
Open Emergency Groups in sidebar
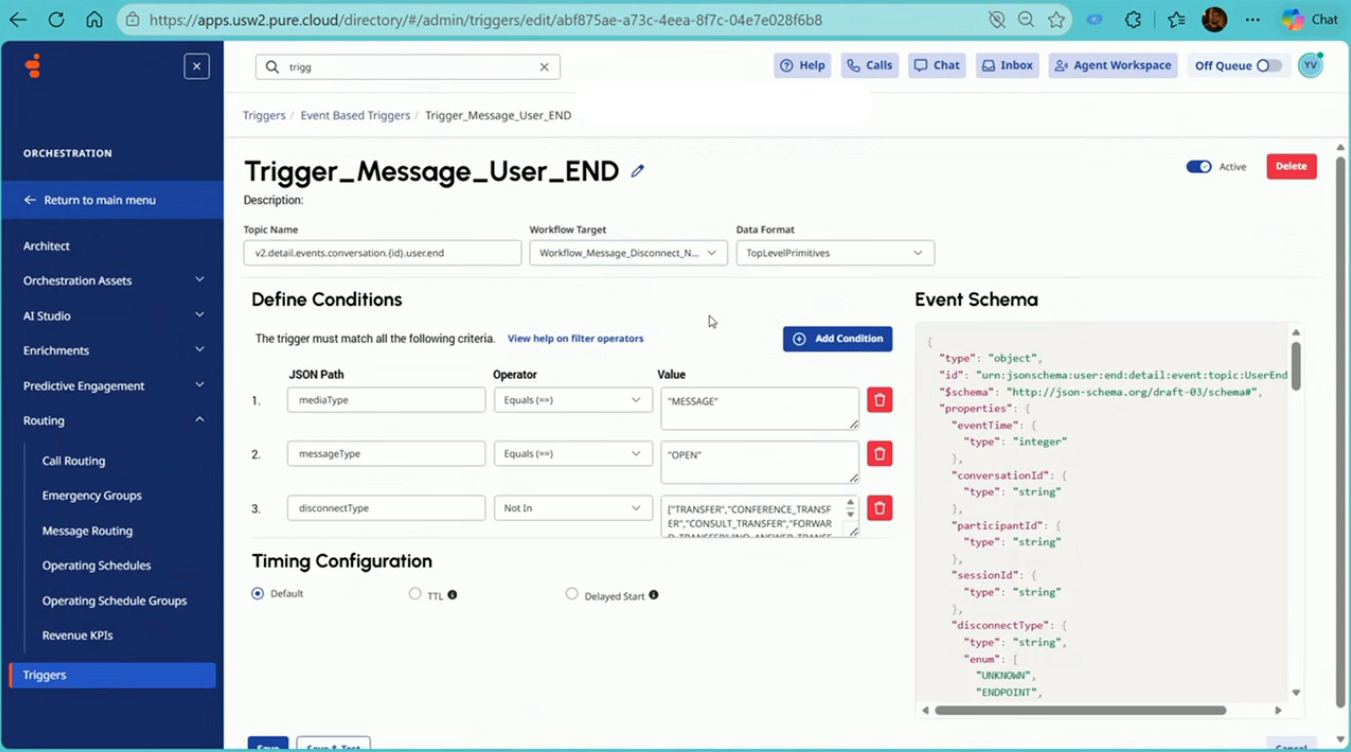(x=92, y=496)
